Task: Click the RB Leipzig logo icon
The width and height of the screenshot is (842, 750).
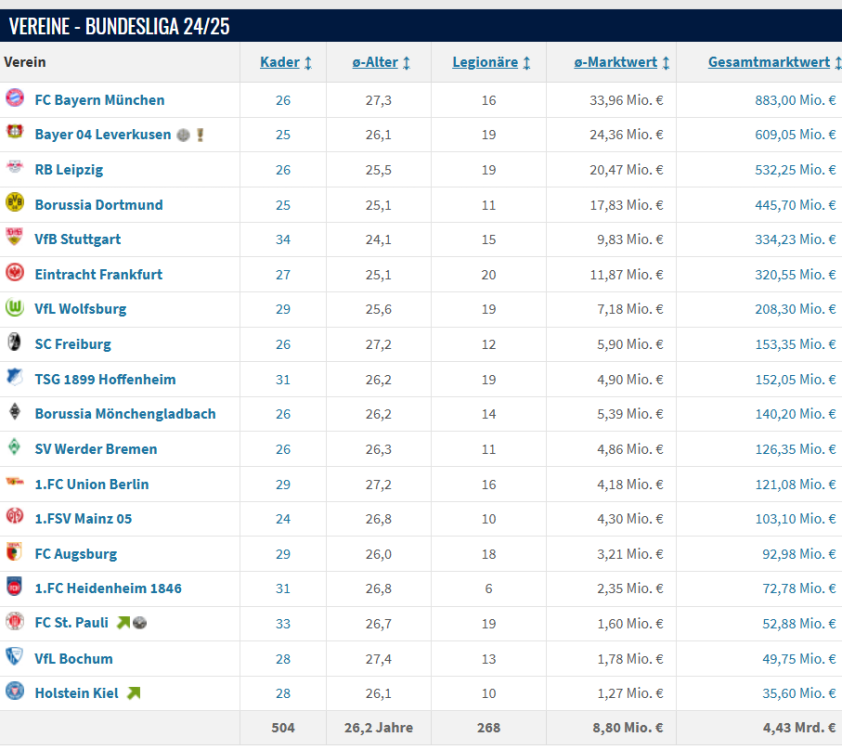Action: [x=14, y=168]
